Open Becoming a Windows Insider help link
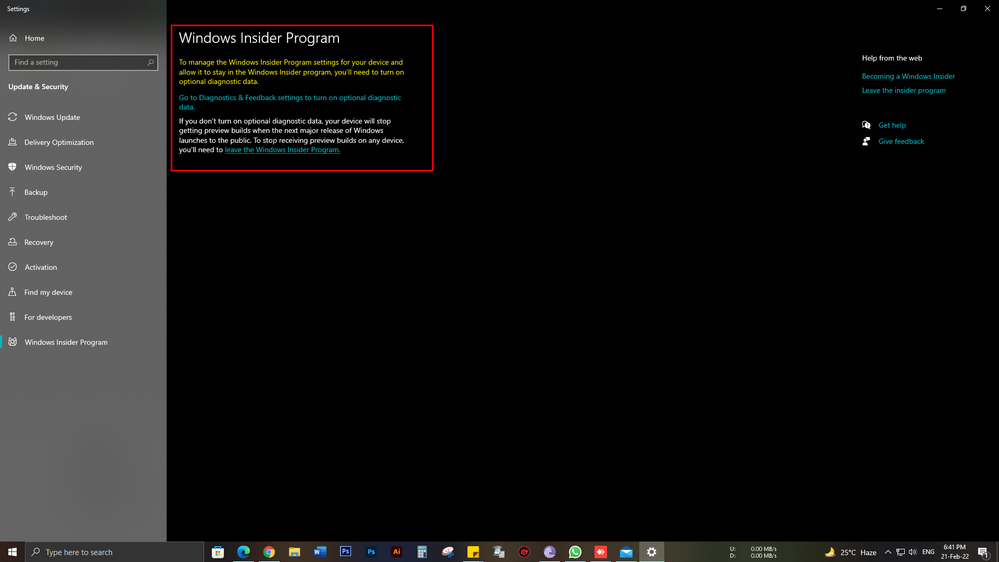The width and height of the screenshot is (999, 562). [x=908, y=76]
